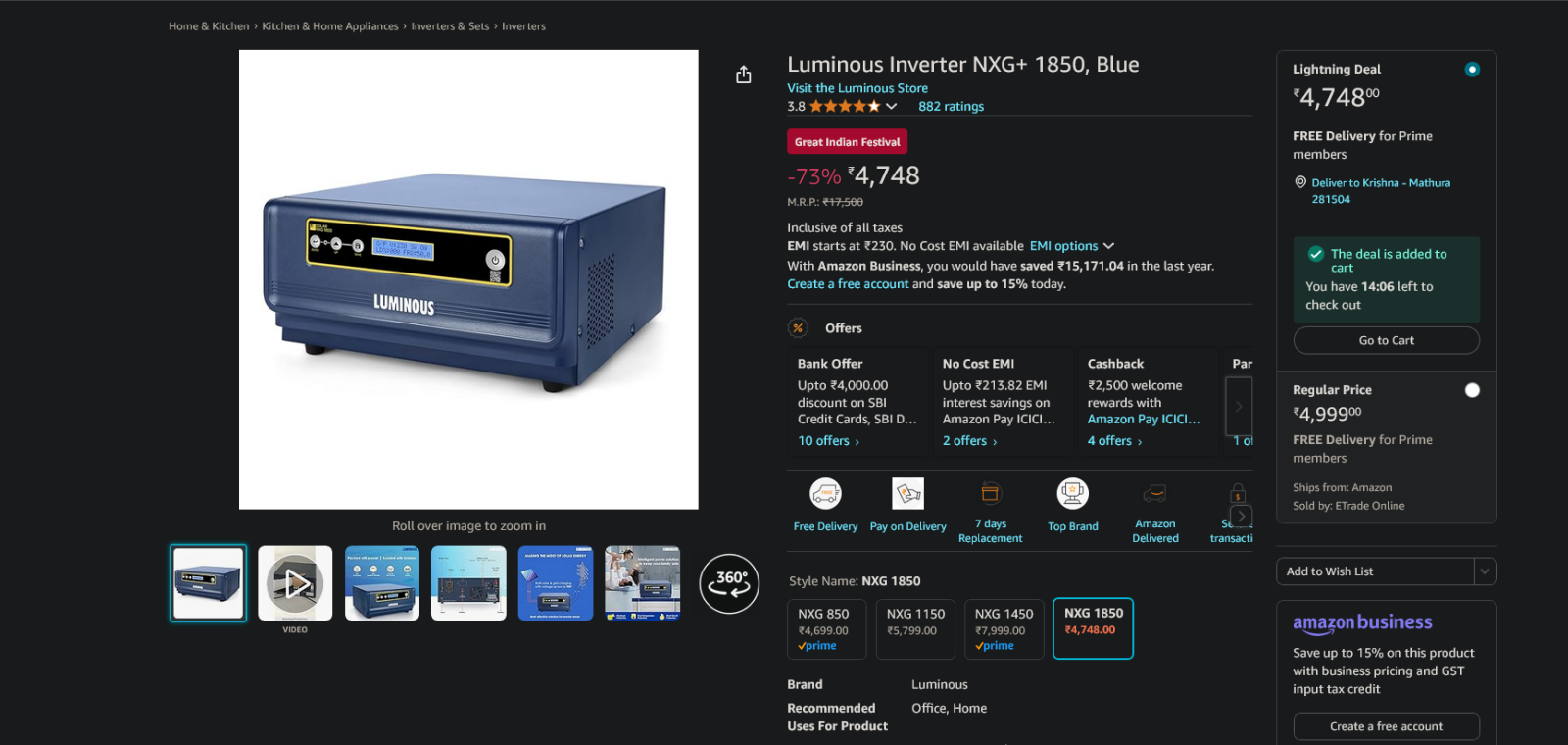Open Kitchen & Home Appliances breadcrumb
The image size is (1568, 745).
point(330,26)
